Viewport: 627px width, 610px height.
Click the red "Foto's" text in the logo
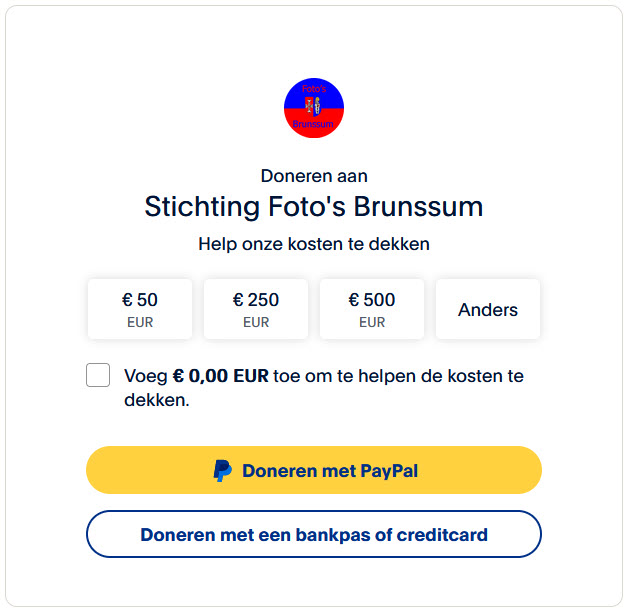[x=314, y=89]
